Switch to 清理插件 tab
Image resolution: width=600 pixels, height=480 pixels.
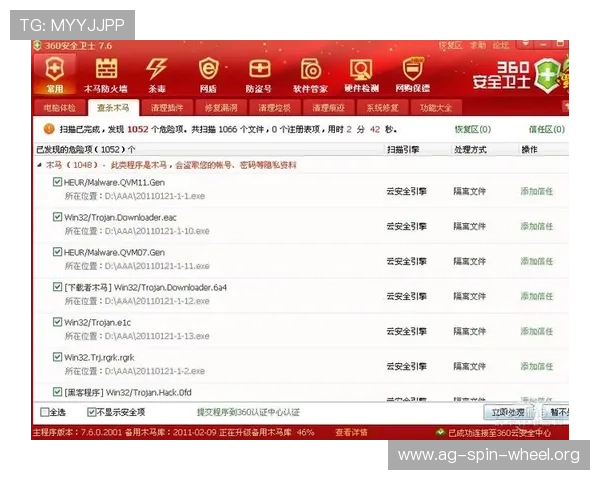pyautogui.click(x=167, y=108)
